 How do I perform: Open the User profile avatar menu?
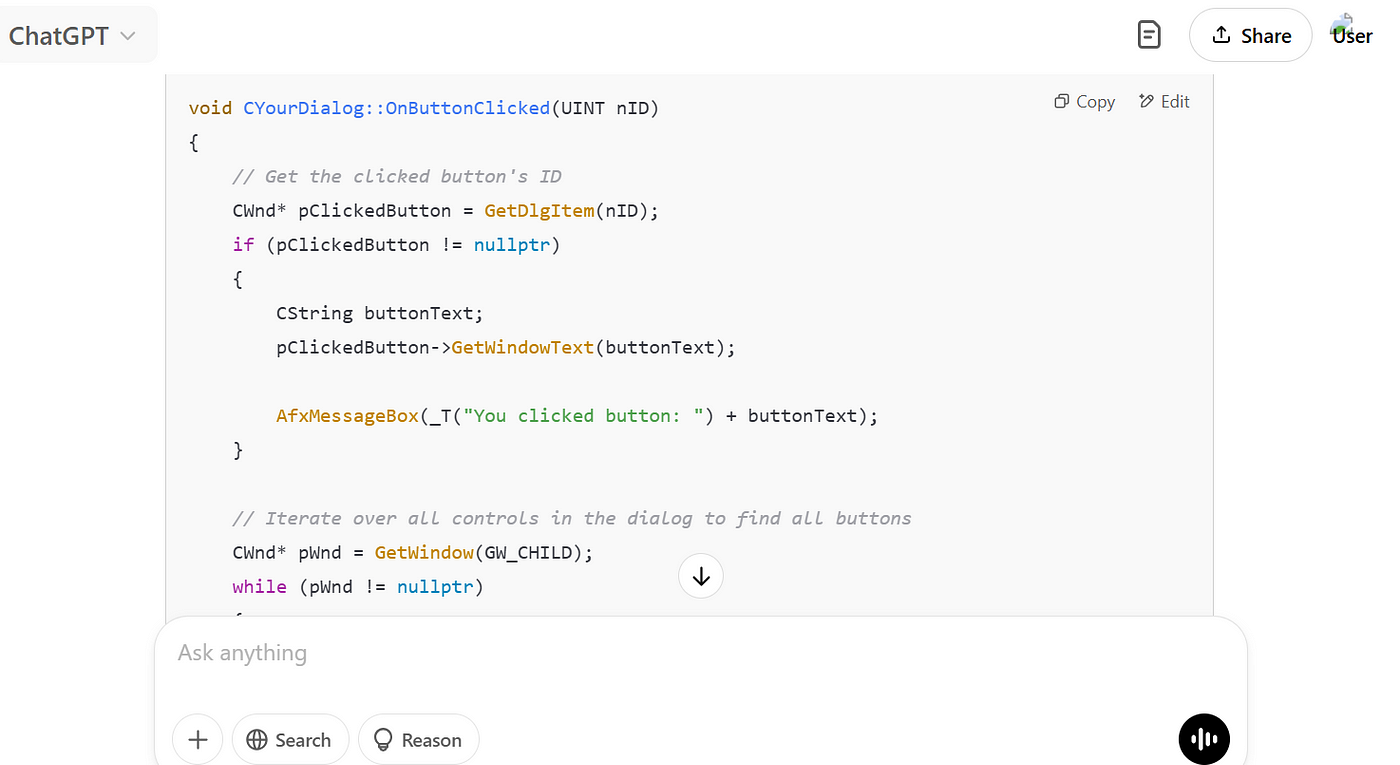(x=1350, y=32)
